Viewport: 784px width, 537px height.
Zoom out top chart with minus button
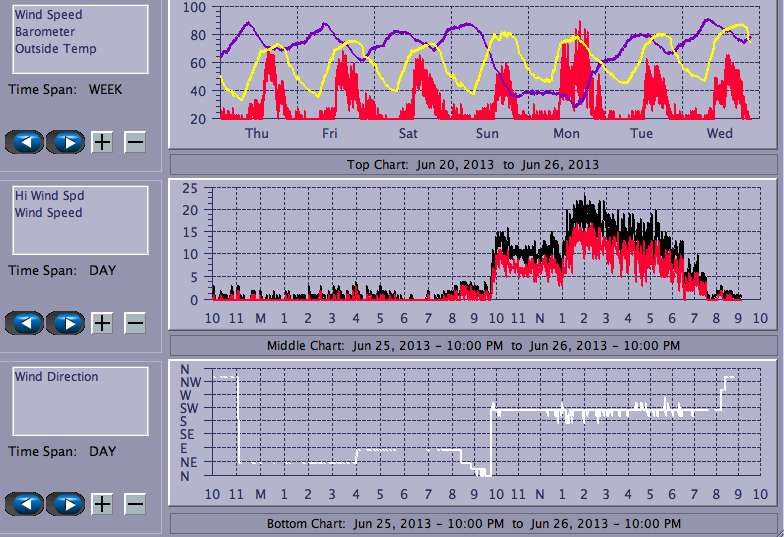click(135, 142)
